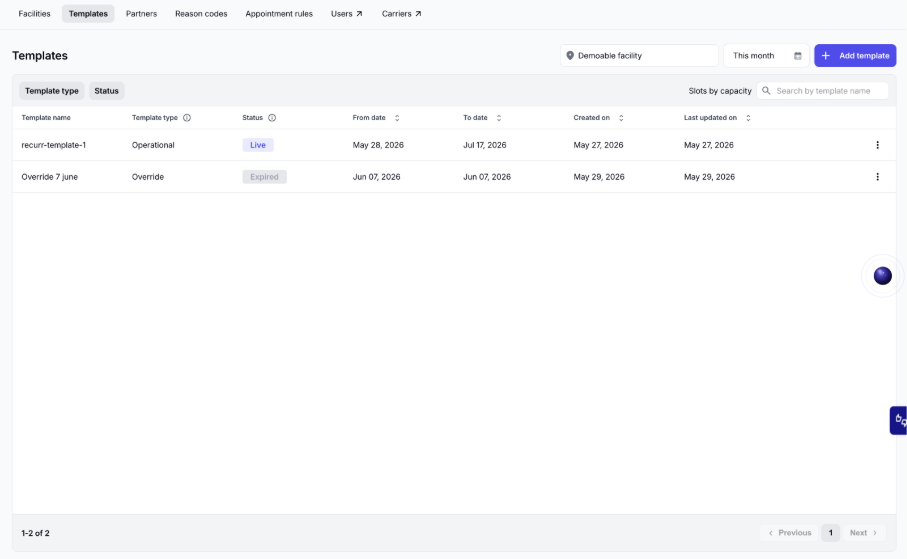
Task: Open the Facilities tab
Action: 34,13
